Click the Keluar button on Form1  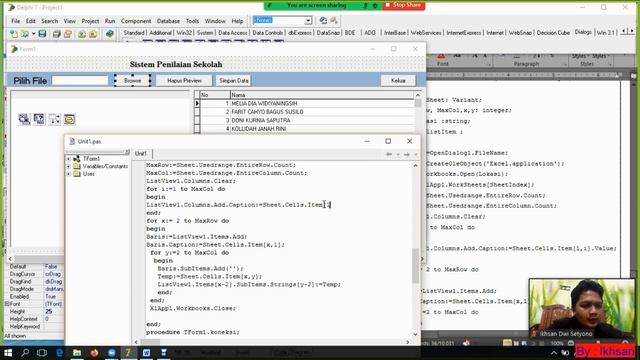coord(398,80)
